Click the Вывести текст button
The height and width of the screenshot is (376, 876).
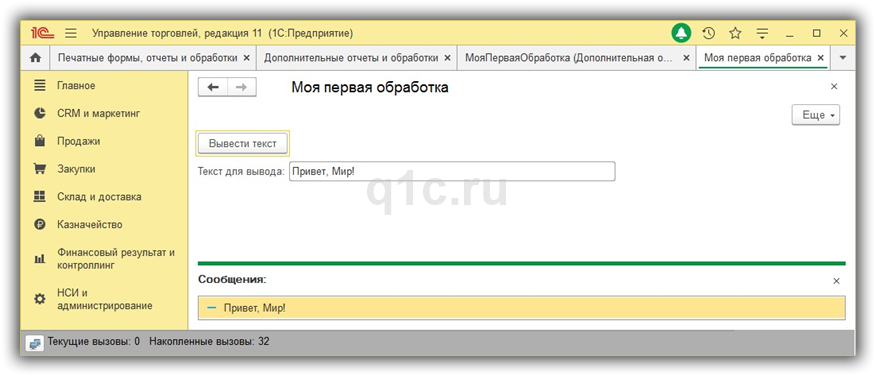click(x=243, y=144)
